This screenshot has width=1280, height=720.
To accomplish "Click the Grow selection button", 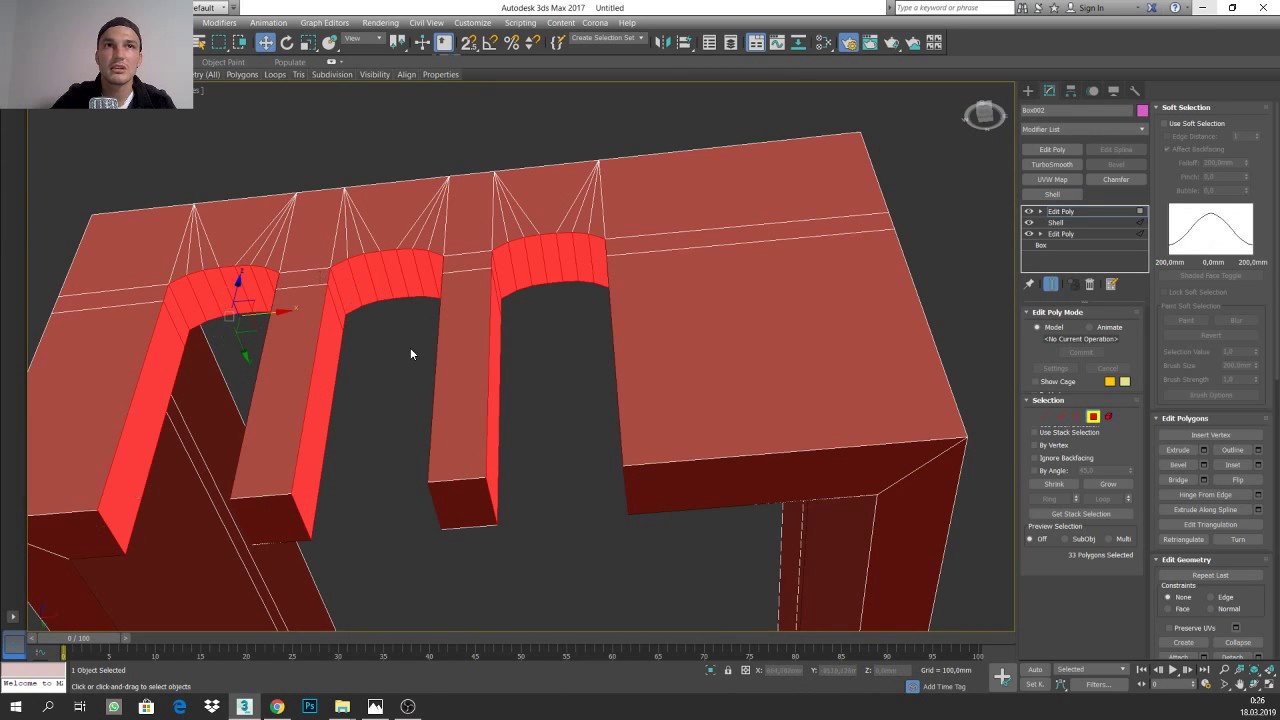I will coord(1108,484).
